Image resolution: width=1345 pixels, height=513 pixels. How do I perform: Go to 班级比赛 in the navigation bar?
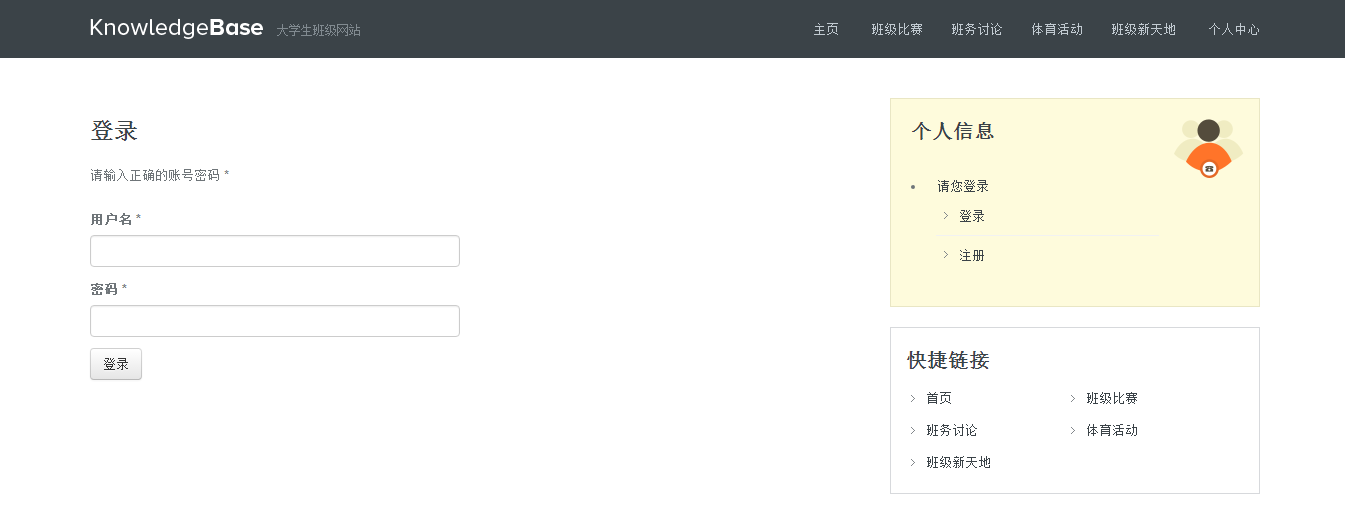(x=897, y=30)
